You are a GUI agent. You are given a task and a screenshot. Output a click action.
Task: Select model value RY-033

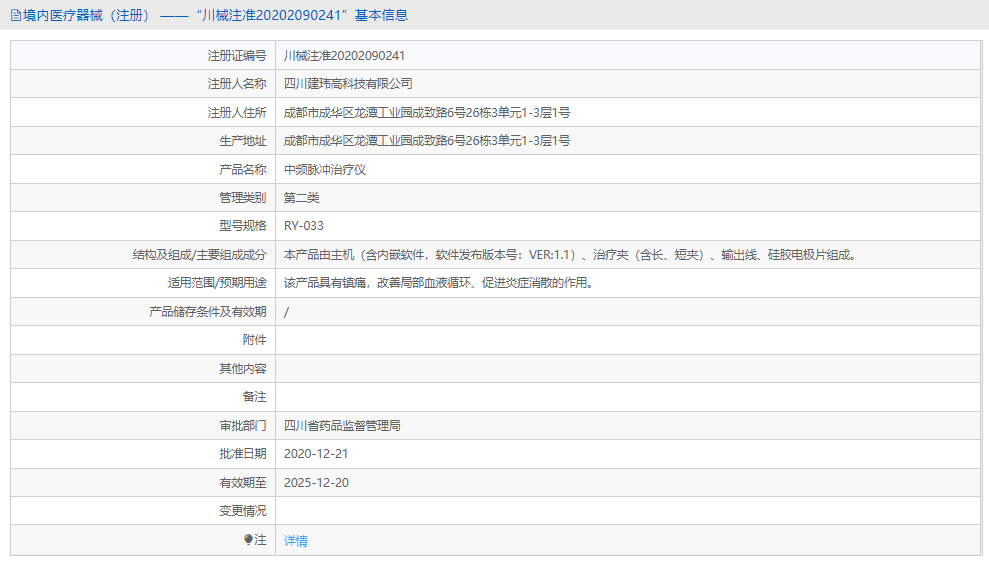pos(304,226)
